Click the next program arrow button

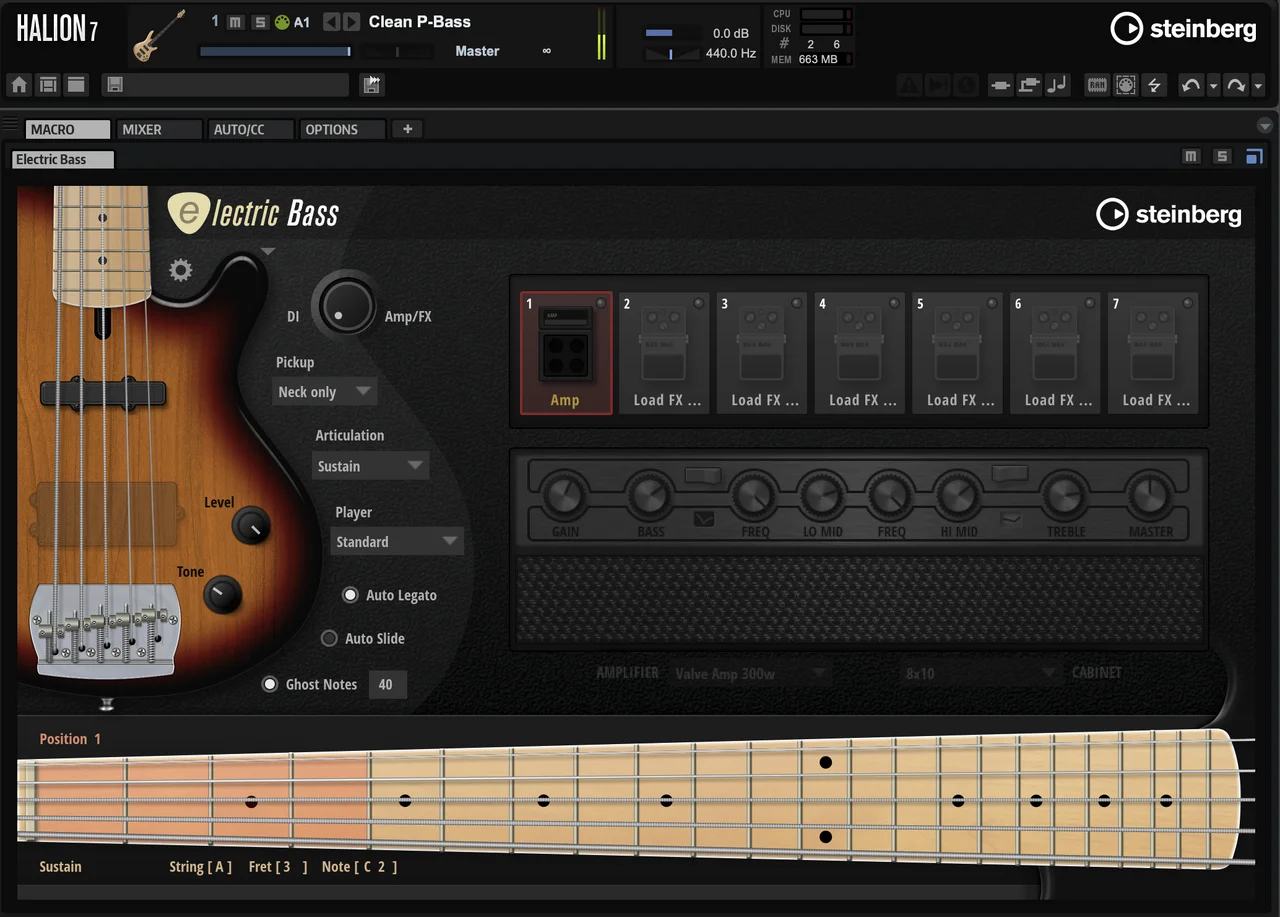352,22
